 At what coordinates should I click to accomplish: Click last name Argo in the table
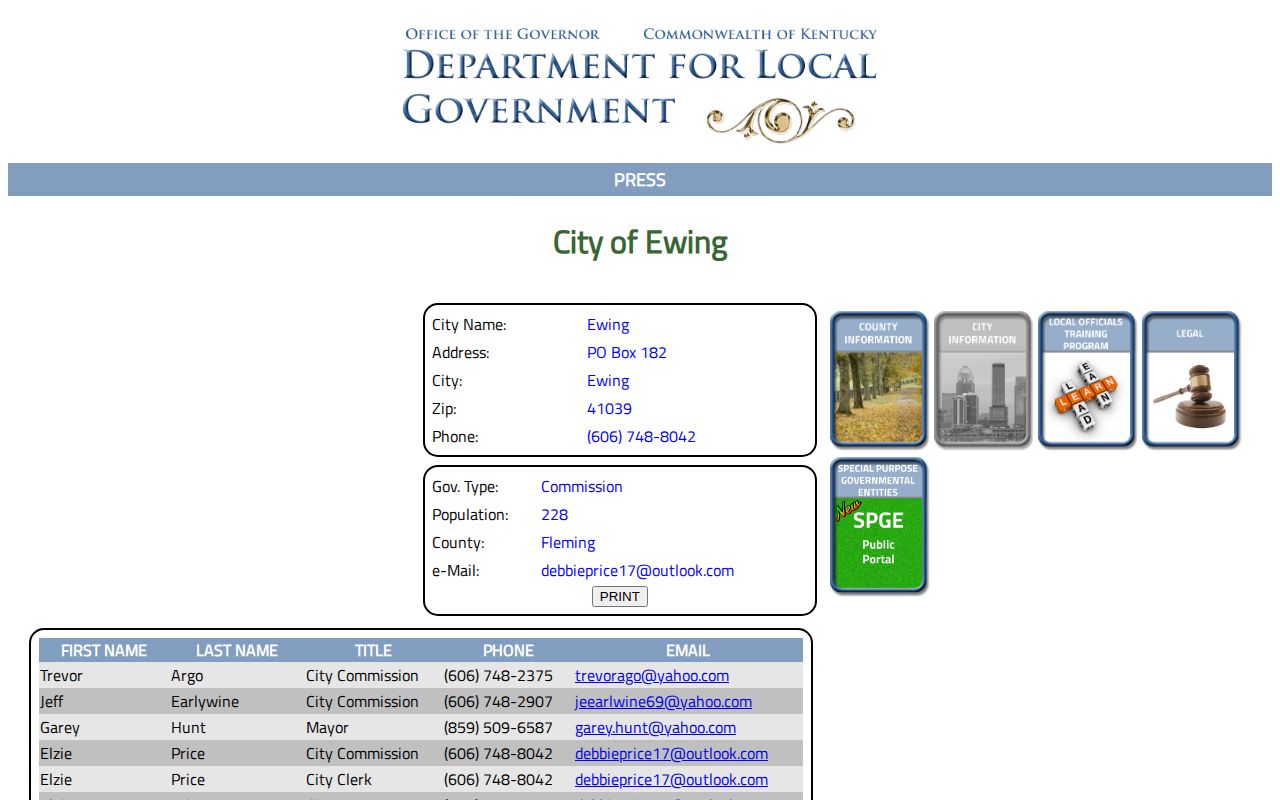click(187, 676)
